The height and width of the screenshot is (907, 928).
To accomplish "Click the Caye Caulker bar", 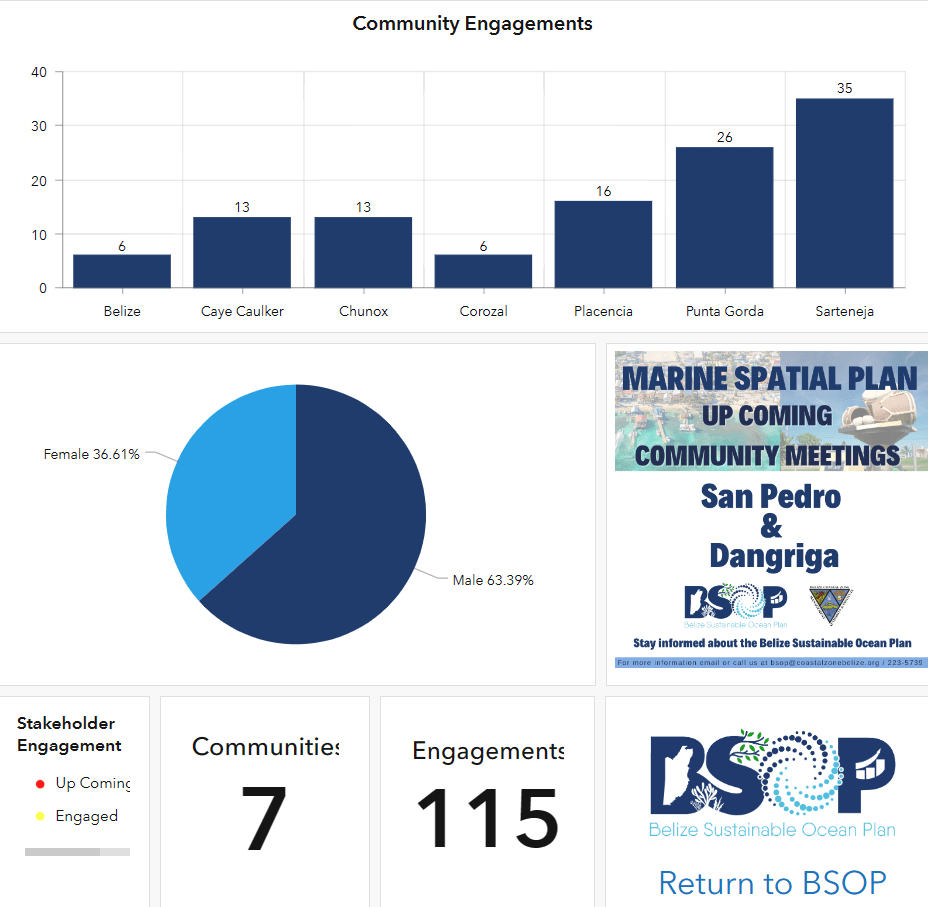I will [x=242, y=252].
